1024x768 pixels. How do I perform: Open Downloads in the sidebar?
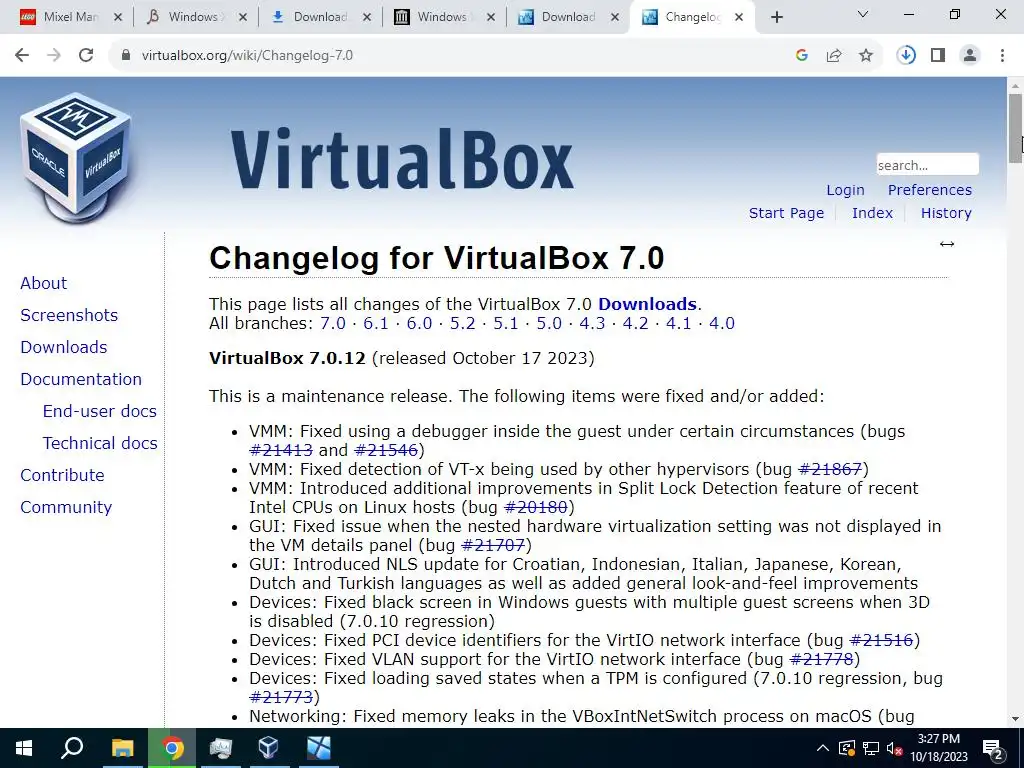click(x=63, y=347)
